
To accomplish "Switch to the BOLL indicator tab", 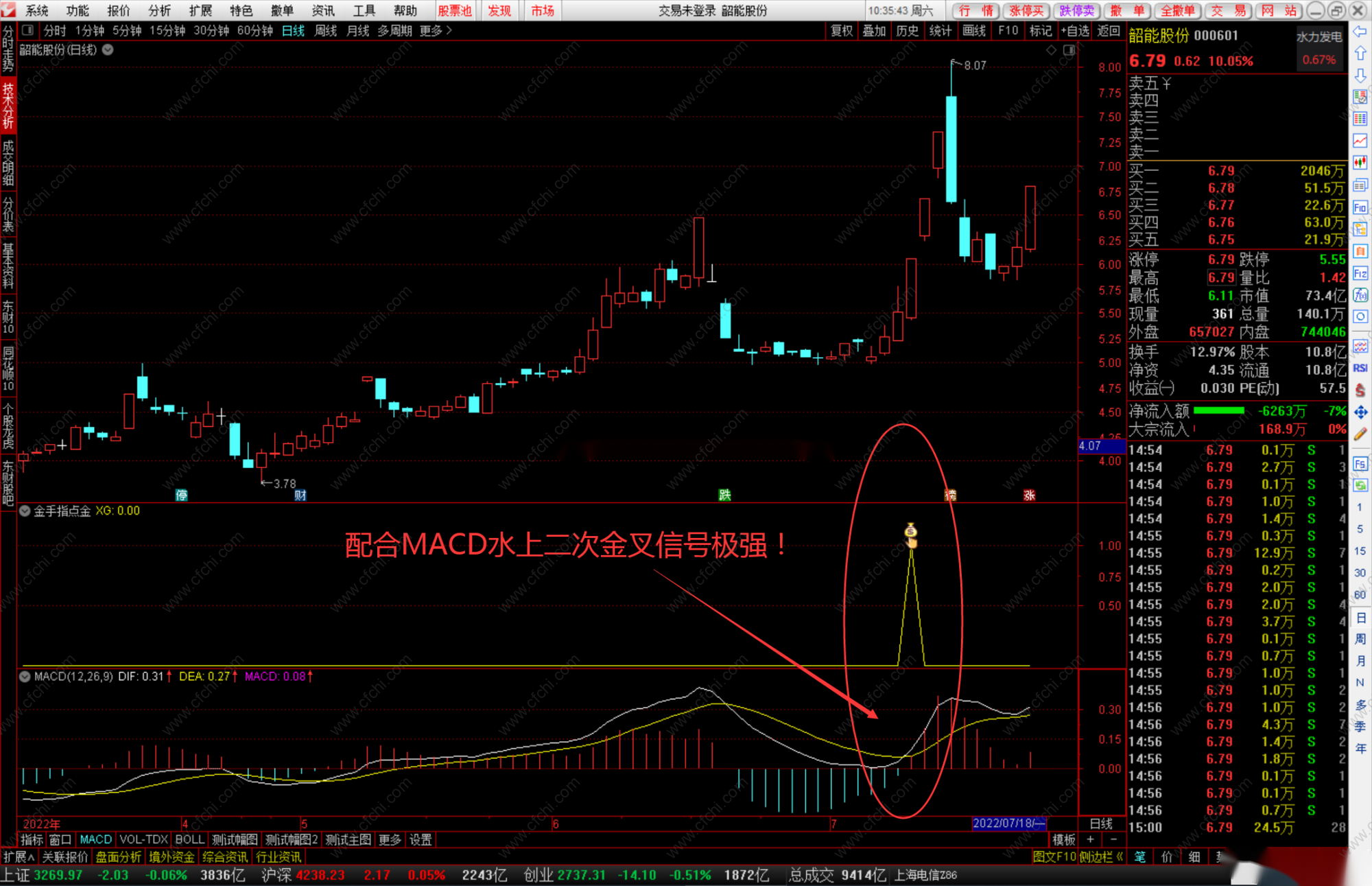I will point(189,839).
